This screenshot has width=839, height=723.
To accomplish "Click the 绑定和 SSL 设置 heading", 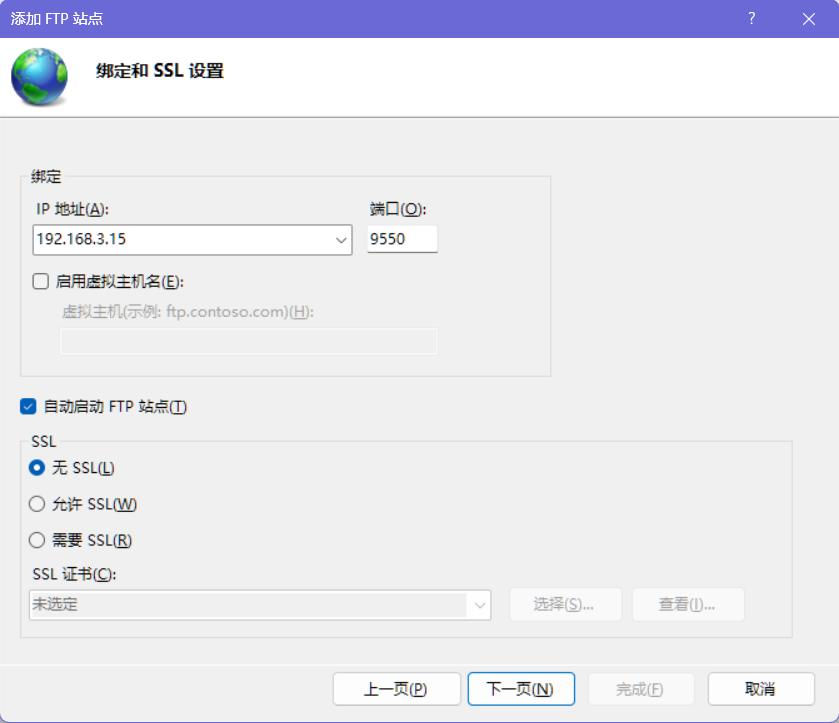I will coord(159,71).
